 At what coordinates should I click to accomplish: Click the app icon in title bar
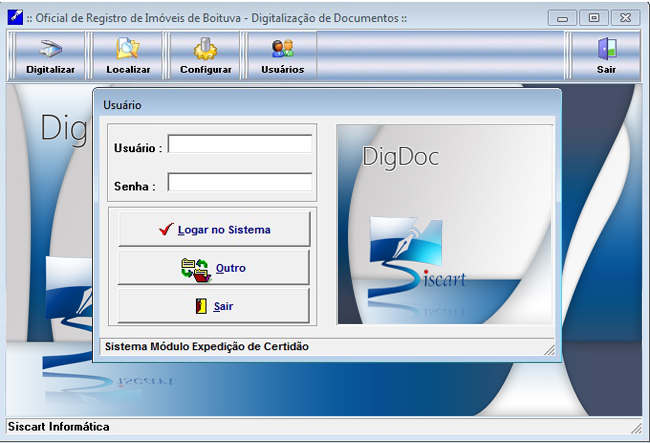pyautogui.click(x=15, y=17)
